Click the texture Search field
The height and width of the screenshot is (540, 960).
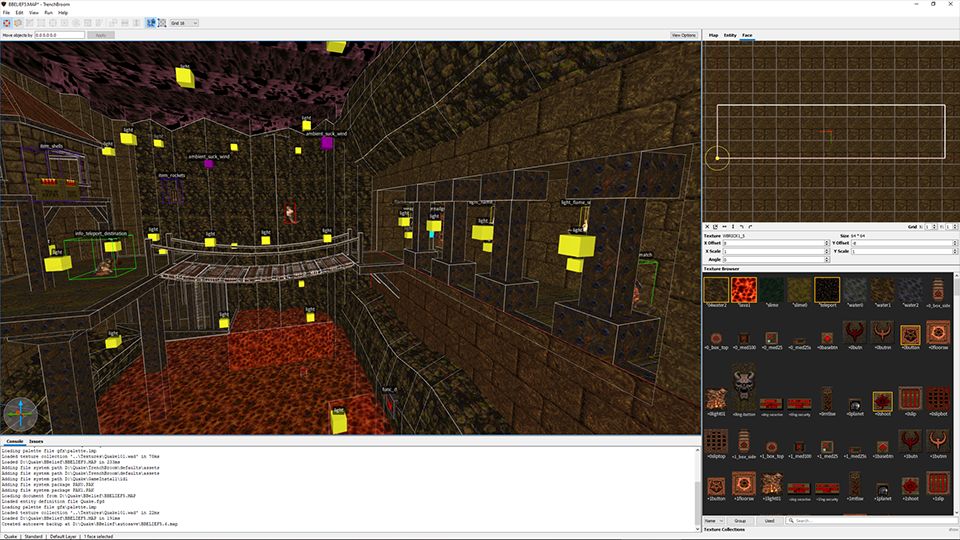870,520
